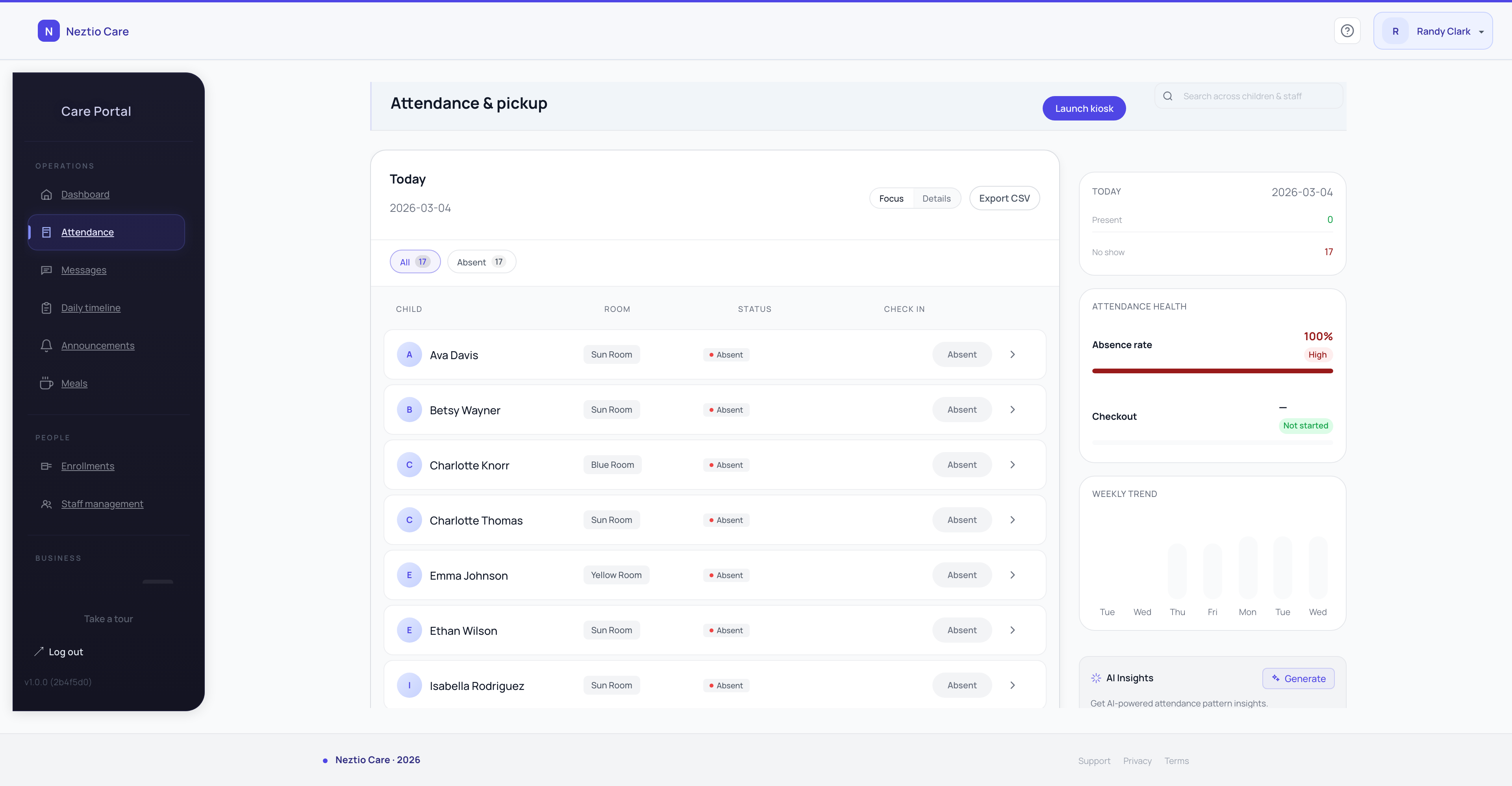The width and height of the screenshot is (1512, 786).
Task: Click the Daily timeline clipboard icon
Action: [x=47, y=307]
